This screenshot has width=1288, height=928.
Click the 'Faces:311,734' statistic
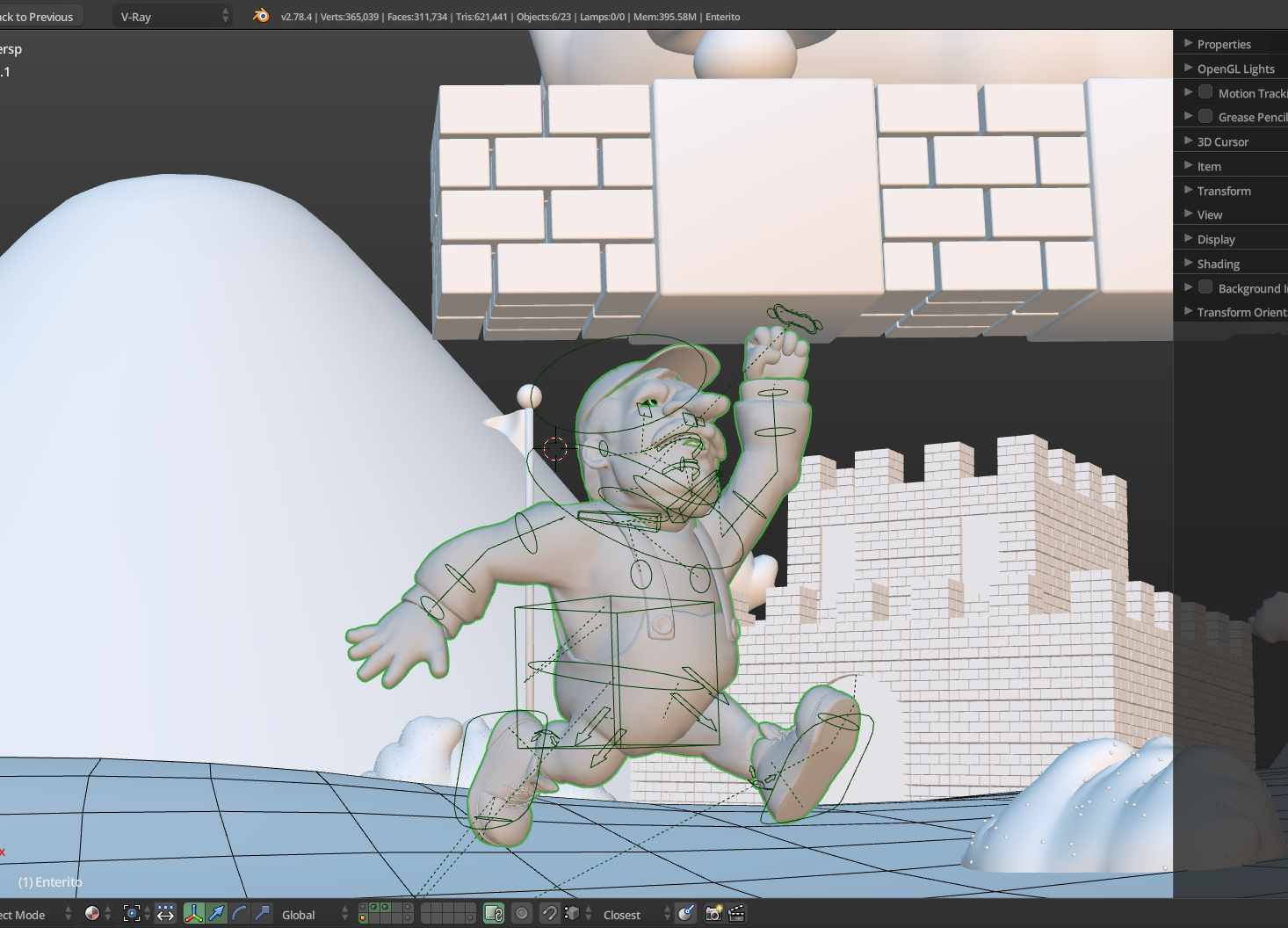point(417,17)
